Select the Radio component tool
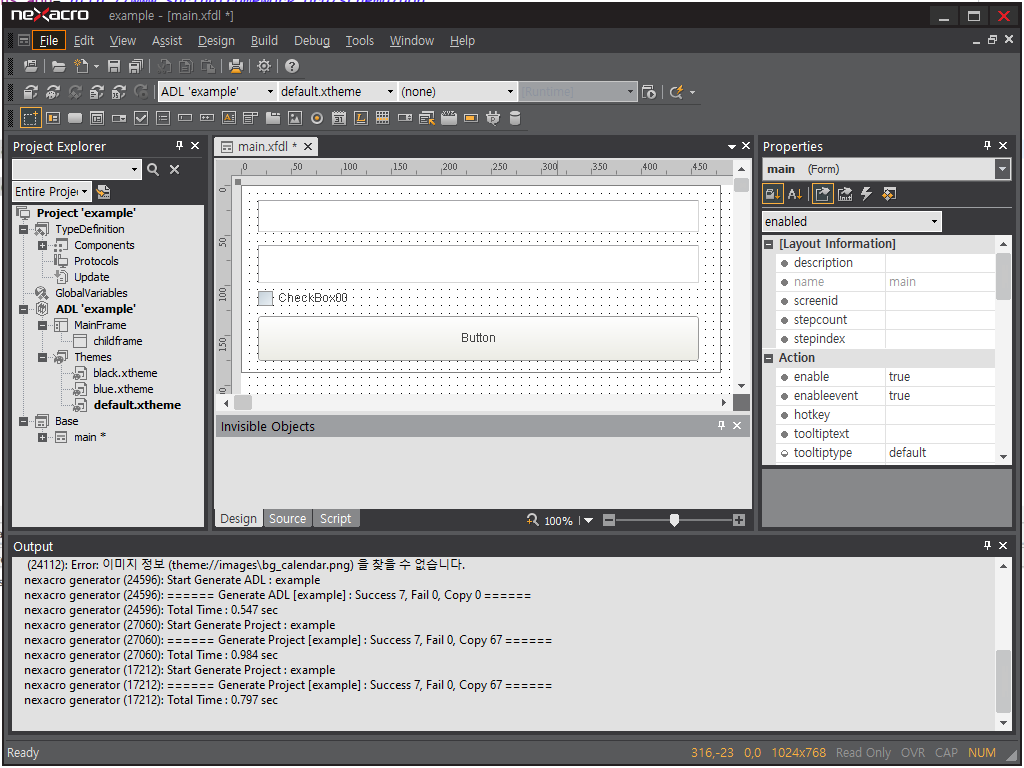The height and width of the screenshot is (768, 1024). (317, 118)
